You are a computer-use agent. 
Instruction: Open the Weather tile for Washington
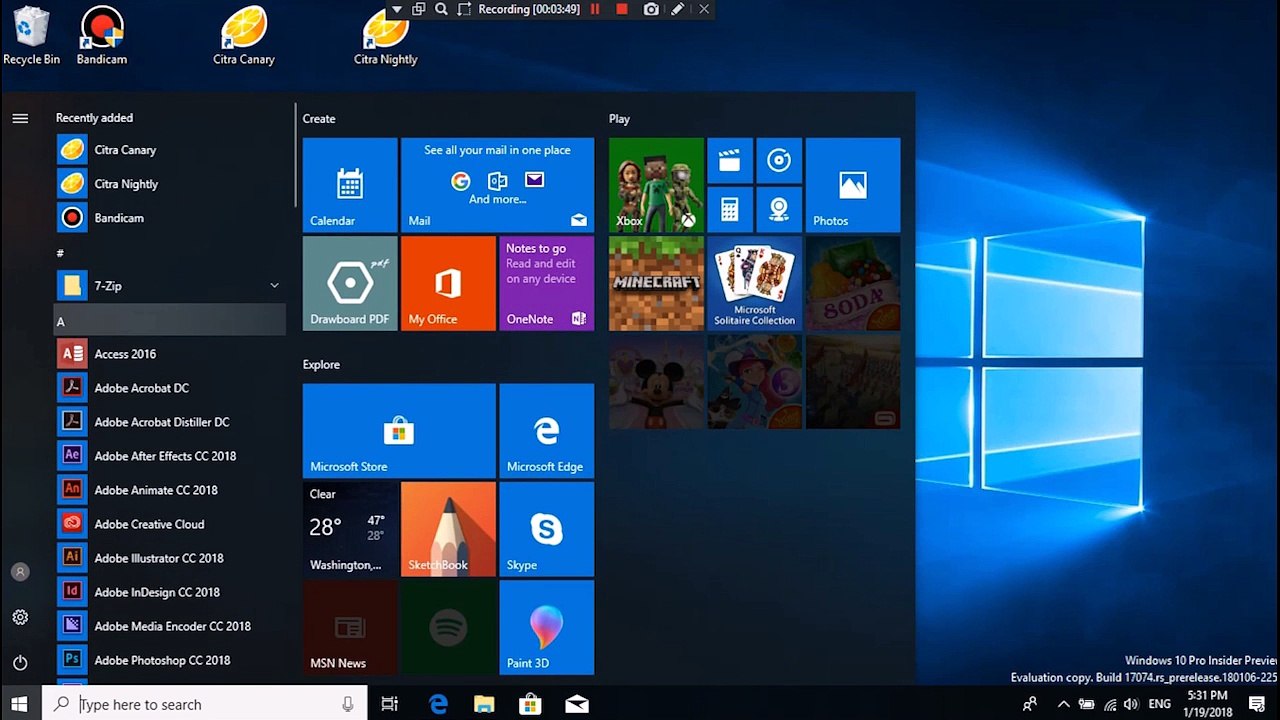(350, 529)
